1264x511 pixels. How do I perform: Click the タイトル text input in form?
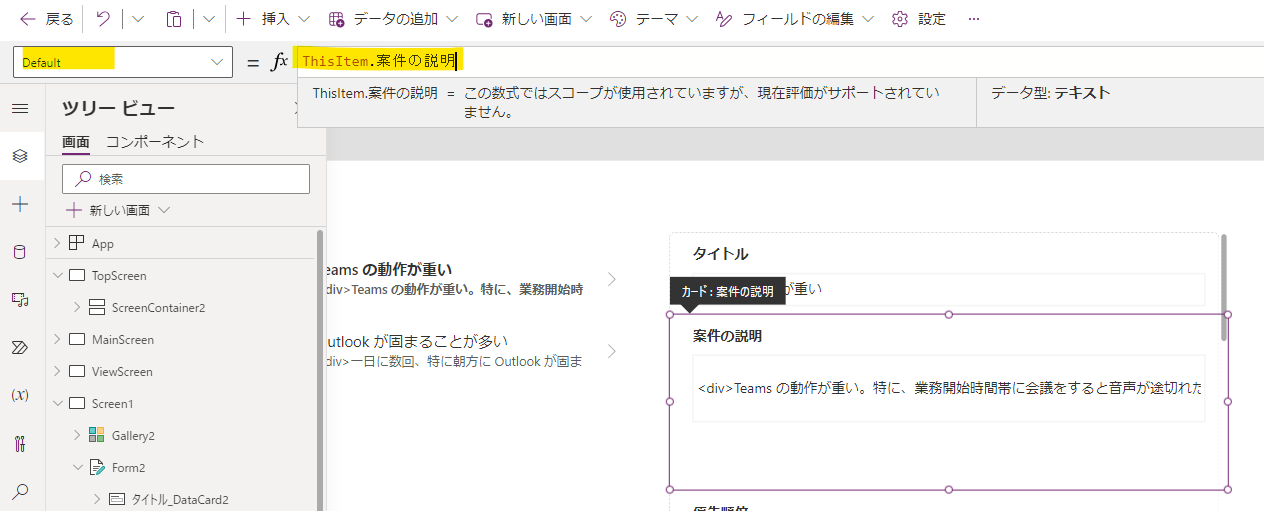click(x=949, y=289)
